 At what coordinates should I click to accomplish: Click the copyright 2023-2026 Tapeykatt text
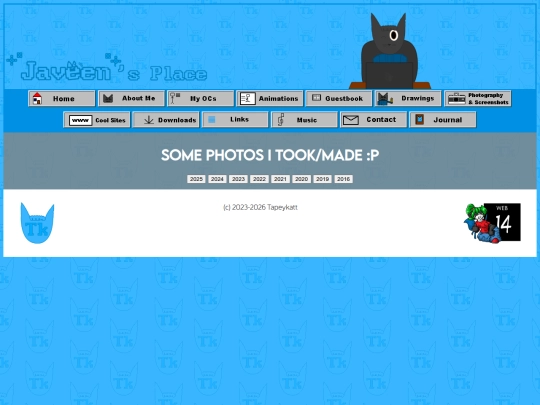260,207
